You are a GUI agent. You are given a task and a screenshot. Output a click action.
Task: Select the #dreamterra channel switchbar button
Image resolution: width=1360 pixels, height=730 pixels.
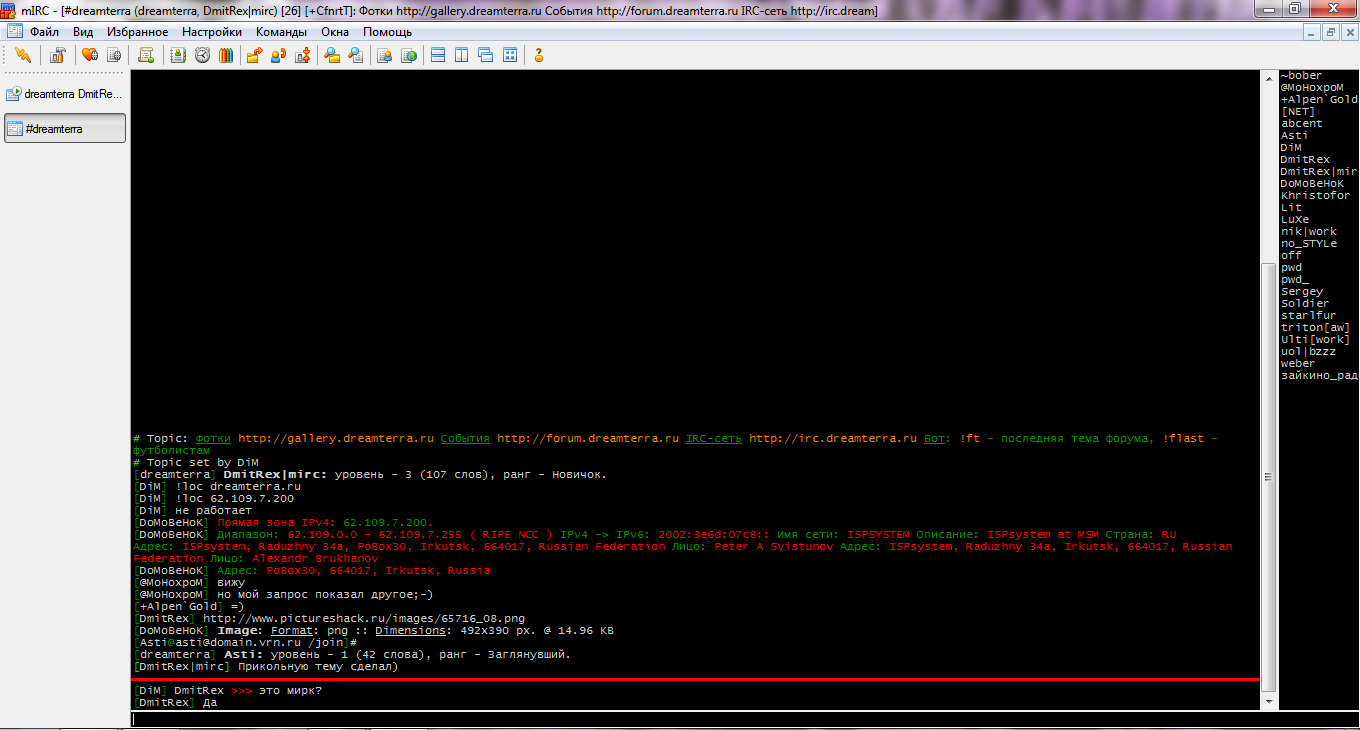pos(65,128)
